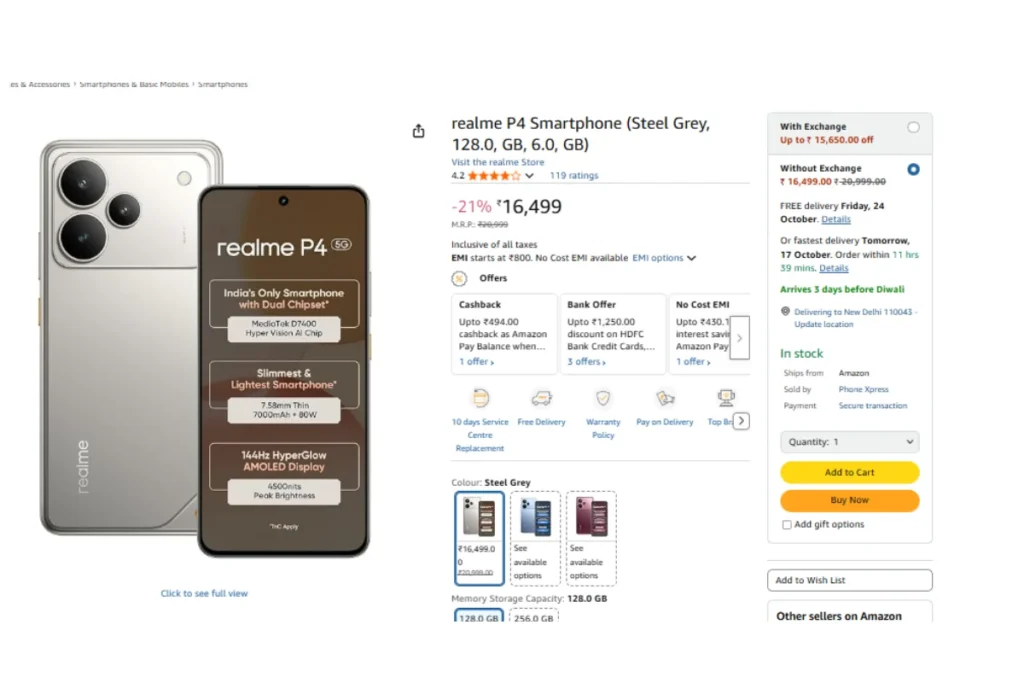Select the Without Exchange radio option
The width and height of the screenshot is (1024, 683).
point(913,169)
